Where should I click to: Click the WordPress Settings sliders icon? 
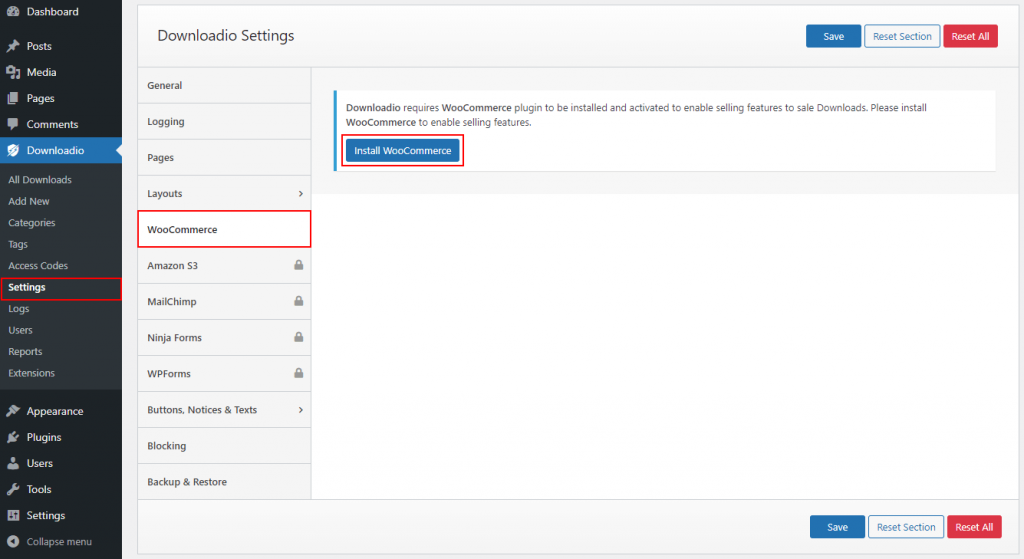[x=12, y=515]
